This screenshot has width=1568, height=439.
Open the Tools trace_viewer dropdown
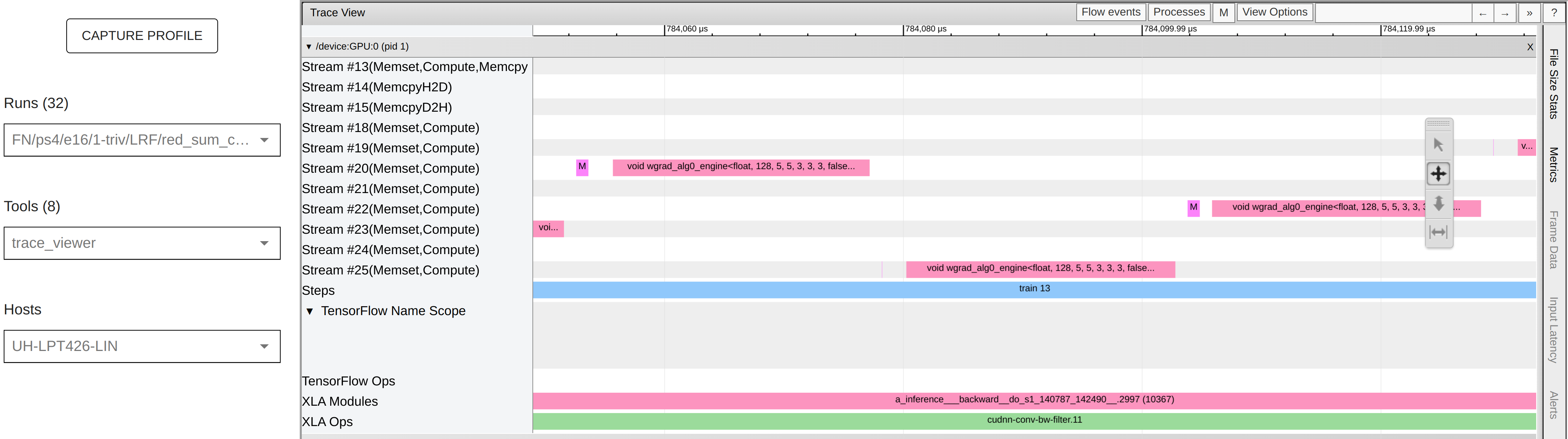pyautogui.click(x=142, y=243)
